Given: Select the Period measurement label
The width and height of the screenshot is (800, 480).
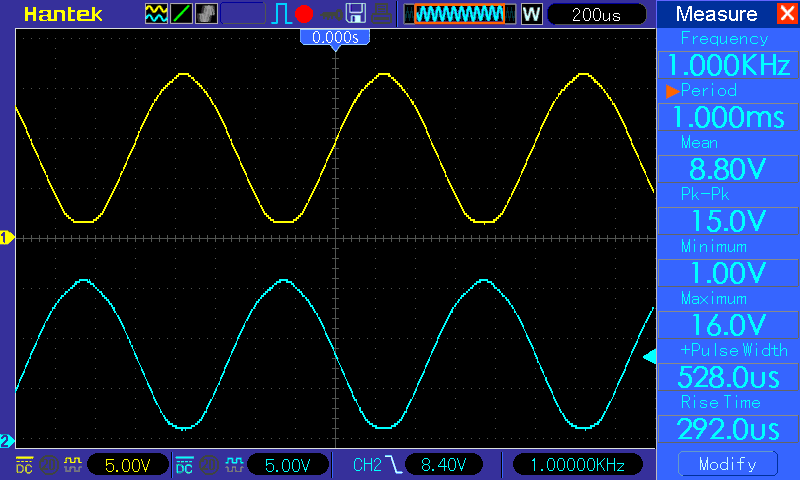Looking at the screenshot, I should pos(709,90).
